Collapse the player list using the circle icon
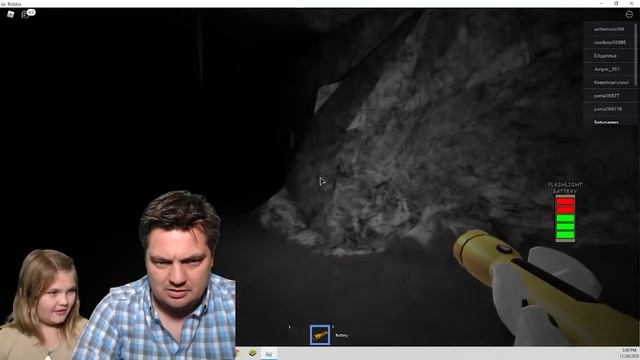This screenshot has width=640, height=360. [629, 14]
